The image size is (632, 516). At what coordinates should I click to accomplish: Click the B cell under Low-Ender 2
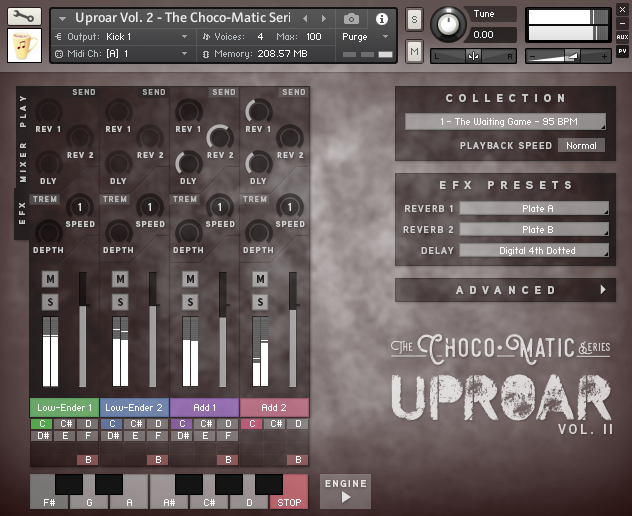point(158,460)
